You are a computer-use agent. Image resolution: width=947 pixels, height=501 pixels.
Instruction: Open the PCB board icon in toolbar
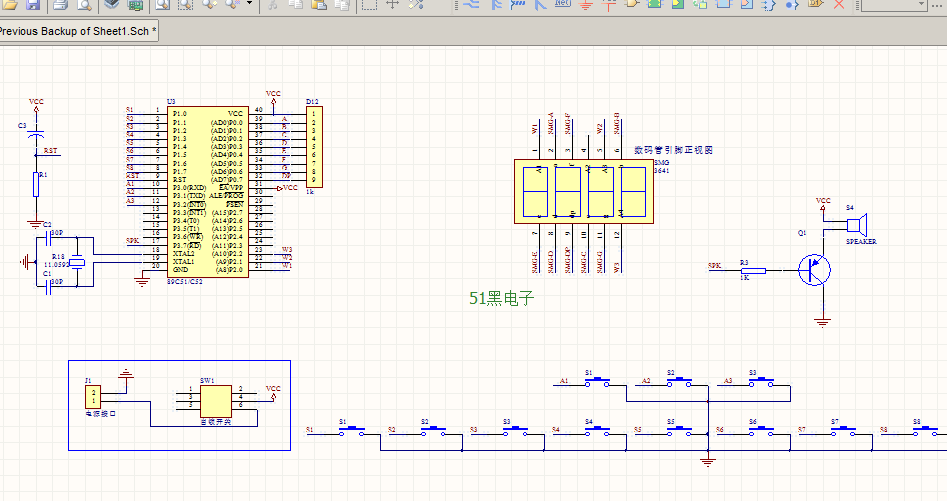136,5
